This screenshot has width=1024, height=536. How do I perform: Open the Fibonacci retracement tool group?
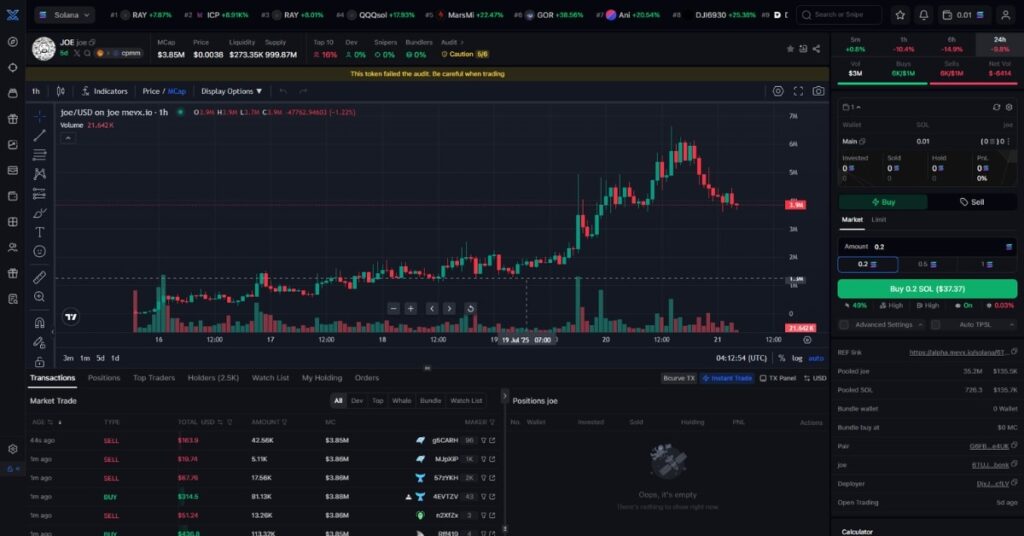pos(40,155)
